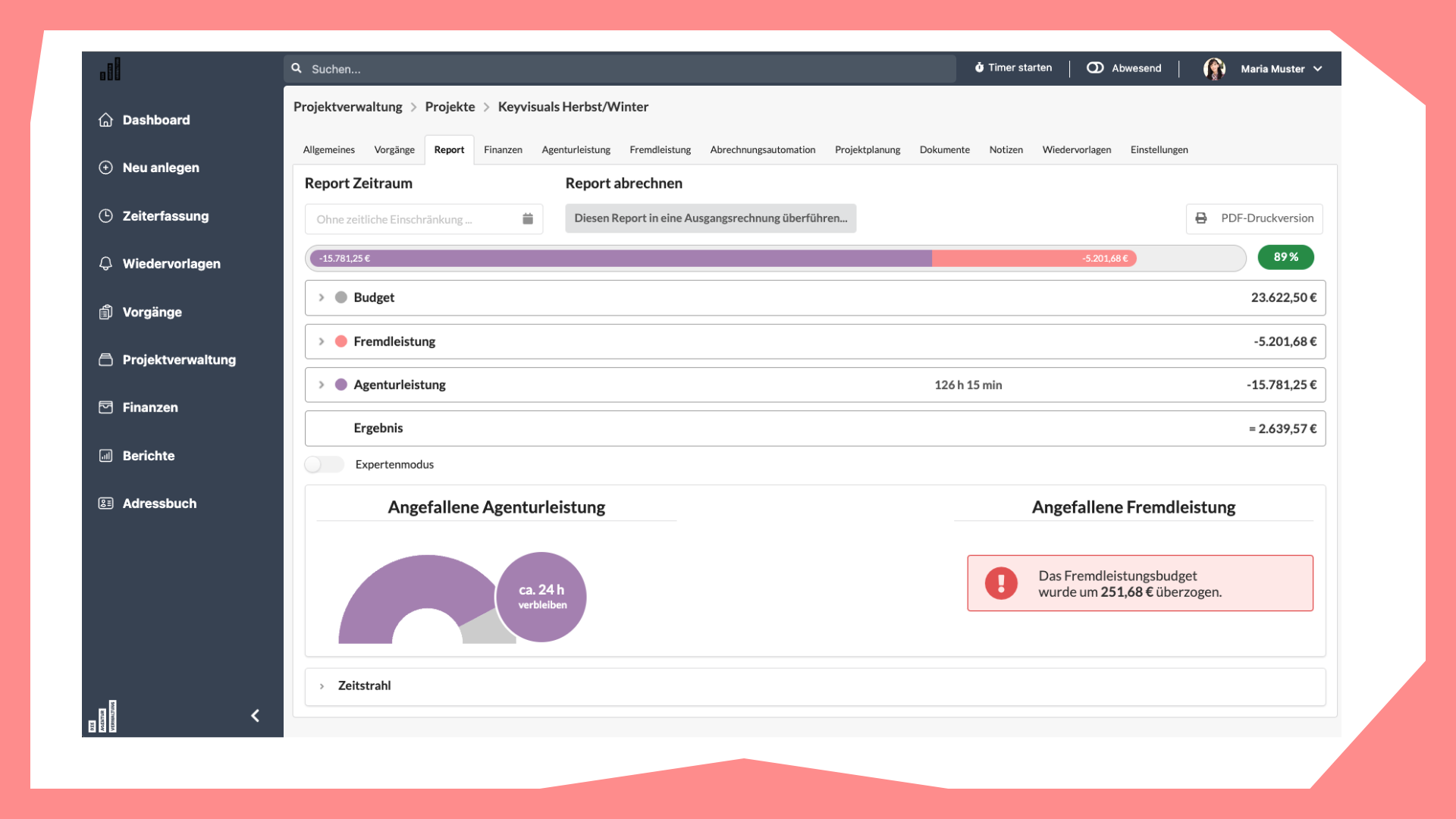Click the app logo in the sidebar header
This screenshot has height=819, width=1456.
tap(110, 69)
